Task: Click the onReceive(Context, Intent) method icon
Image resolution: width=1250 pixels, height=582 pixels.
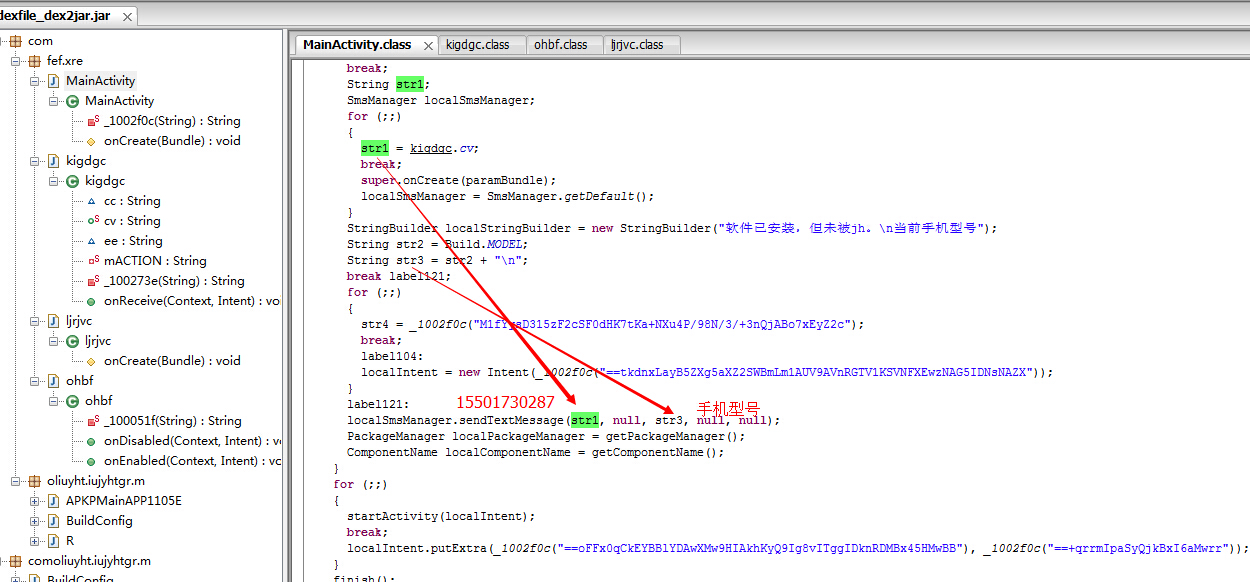Action: pyautogui.click(x=92, y=301)
